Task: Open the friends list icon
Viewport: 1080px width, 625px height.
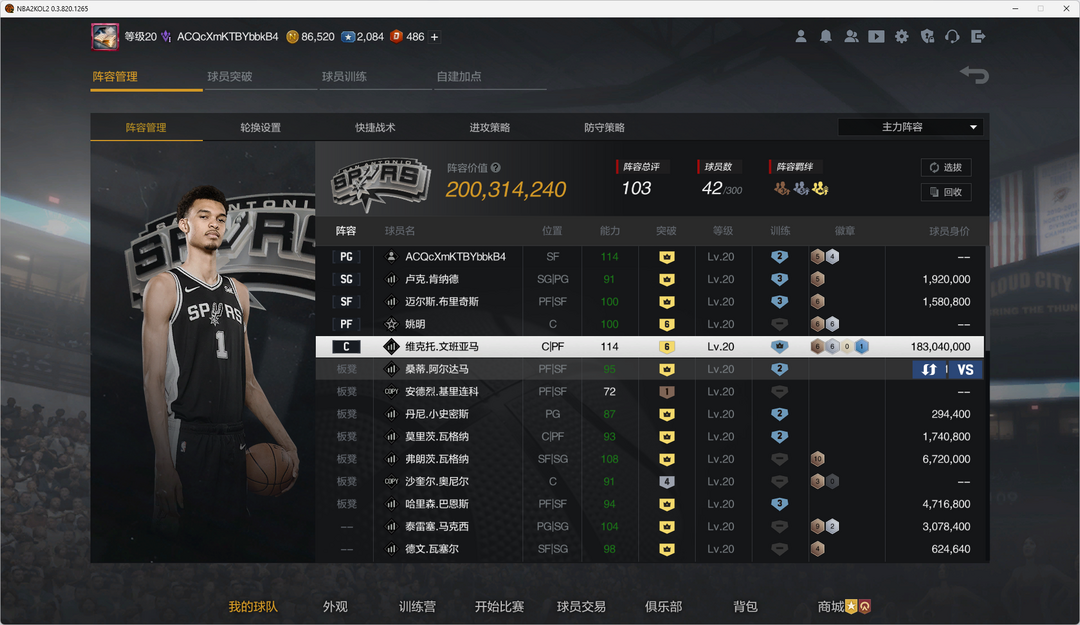Action: click(851, 37)
